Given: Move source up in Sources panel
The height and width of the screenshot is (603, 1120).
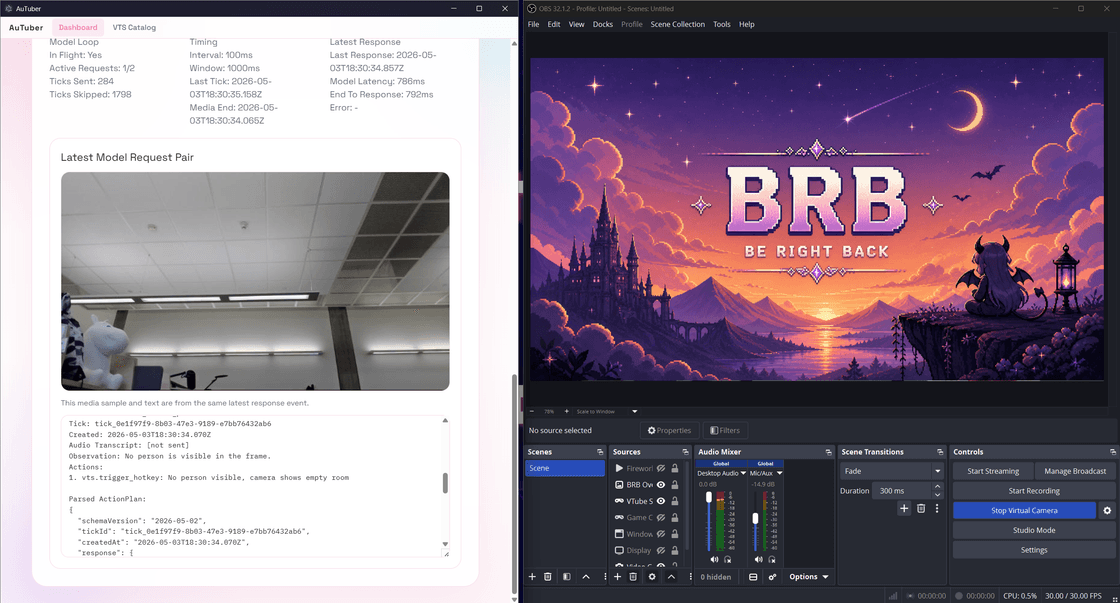Looking at the screenshot, I should coord(671,577).
